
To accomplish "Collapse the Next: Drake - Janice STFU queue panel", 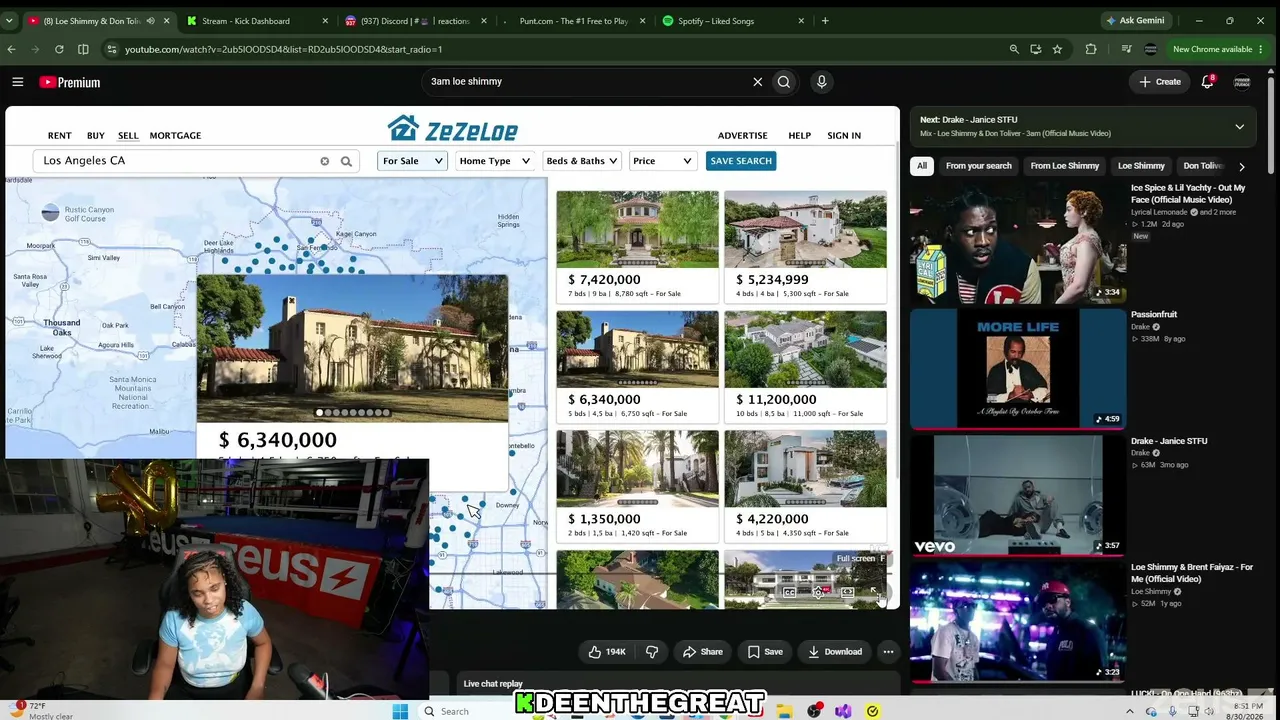I will tap(1240, 126).
